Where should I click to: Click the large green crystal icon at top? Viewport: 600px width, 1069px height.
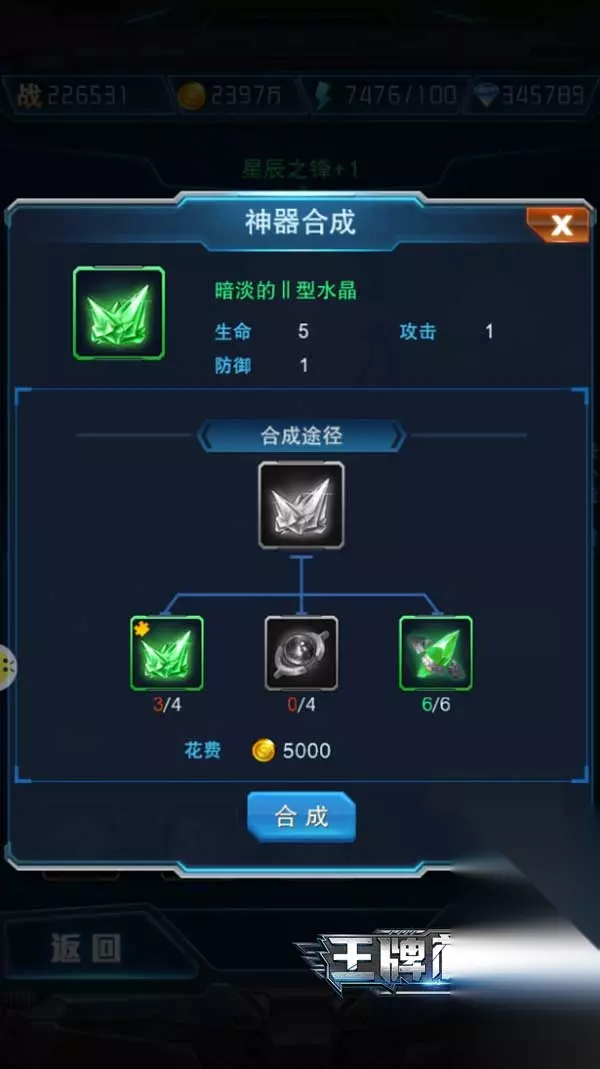tap(119, 313)
